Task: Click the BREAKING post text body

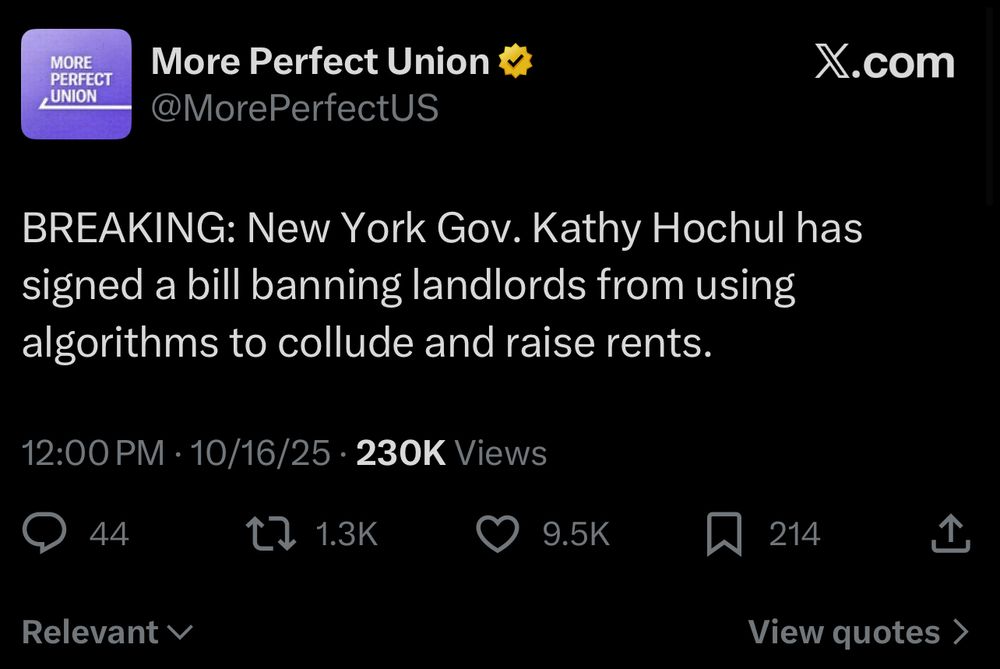Action: coord(440,286)
